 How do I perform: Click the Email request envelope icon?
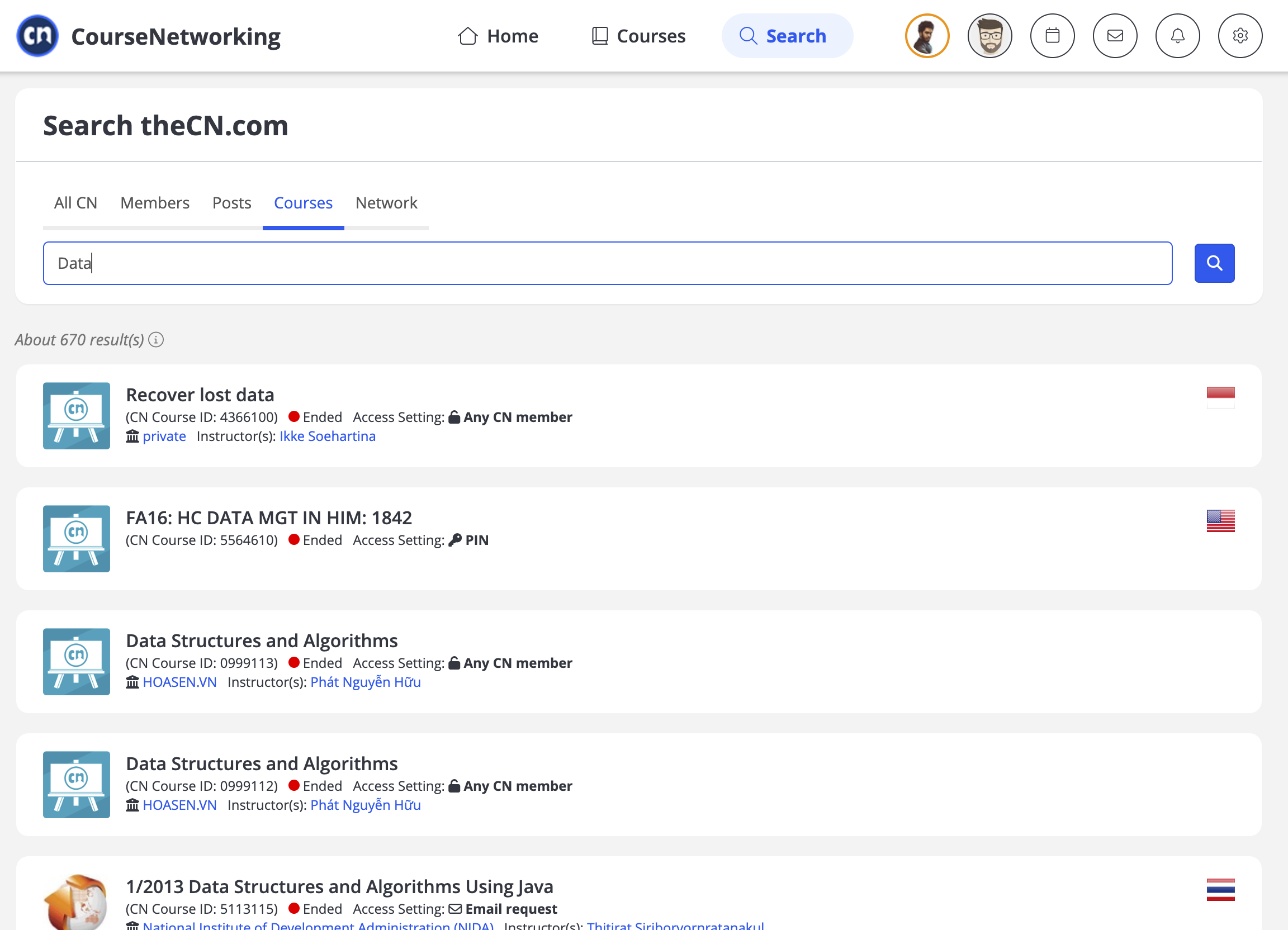455,909
